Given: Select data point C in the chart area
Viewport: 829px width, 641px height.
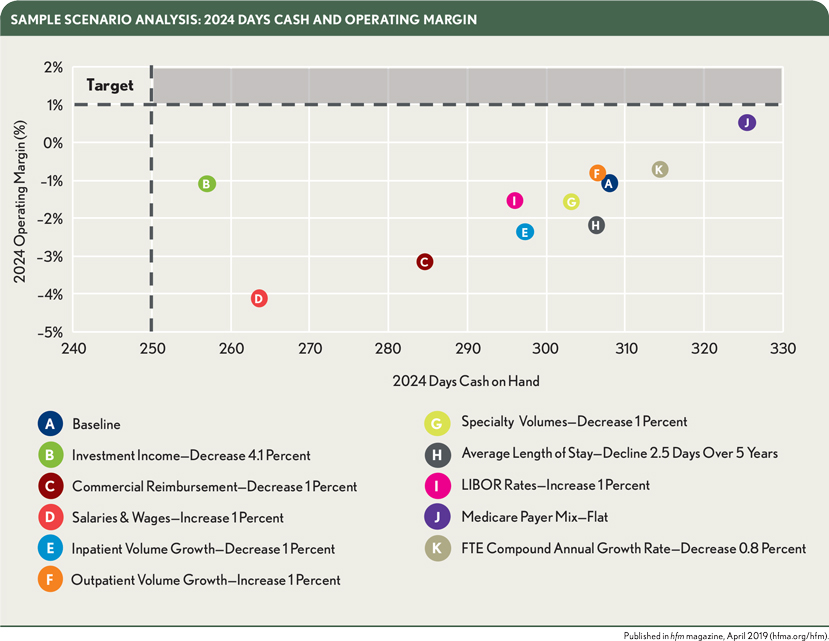Looking at the screenshot, I should pos(424,261).
